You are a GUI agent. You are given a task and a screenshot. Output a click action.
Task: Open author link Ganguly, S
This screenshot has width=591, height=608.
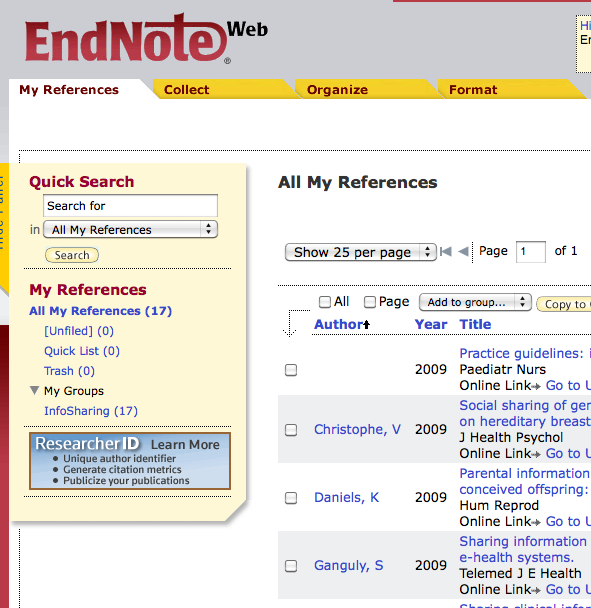point(349,566)
